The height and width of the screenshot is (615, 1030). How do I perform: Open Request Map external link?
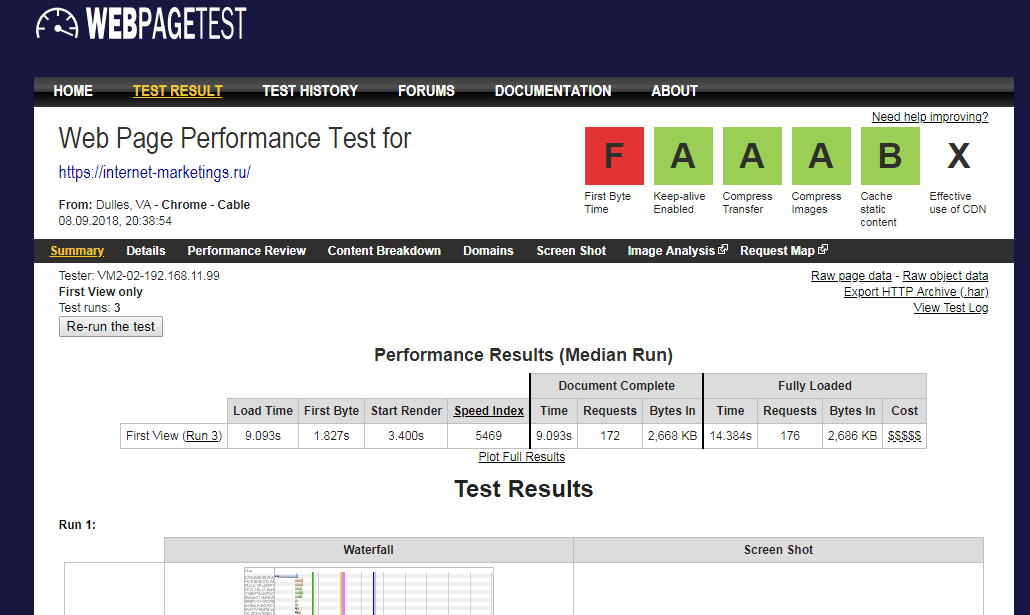pos(784,251)
